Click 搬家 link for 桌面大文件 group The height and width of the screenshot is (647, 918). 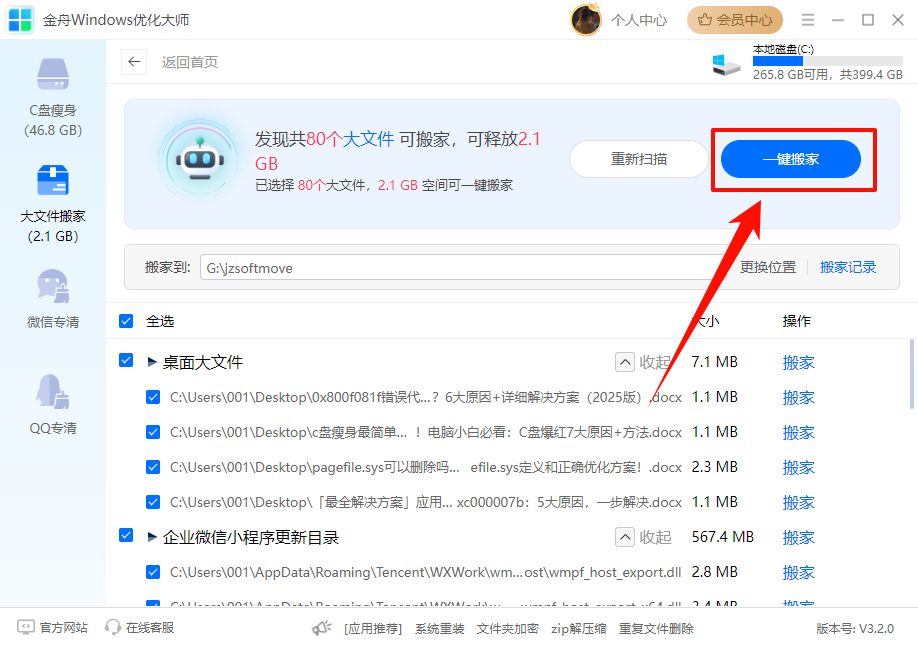[799, 362]
